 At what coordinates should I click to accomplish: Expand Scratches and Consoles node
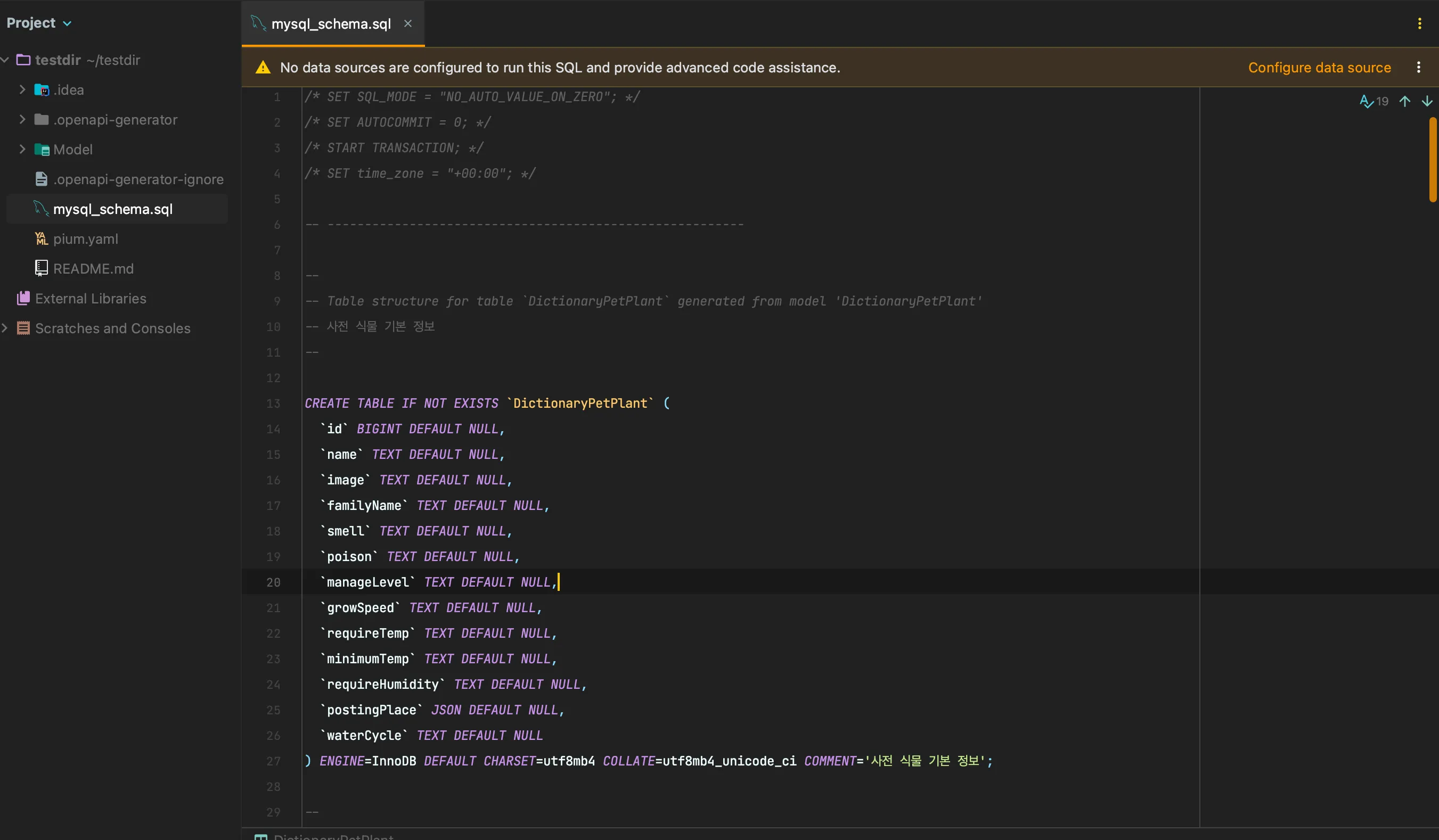(5, 328)
